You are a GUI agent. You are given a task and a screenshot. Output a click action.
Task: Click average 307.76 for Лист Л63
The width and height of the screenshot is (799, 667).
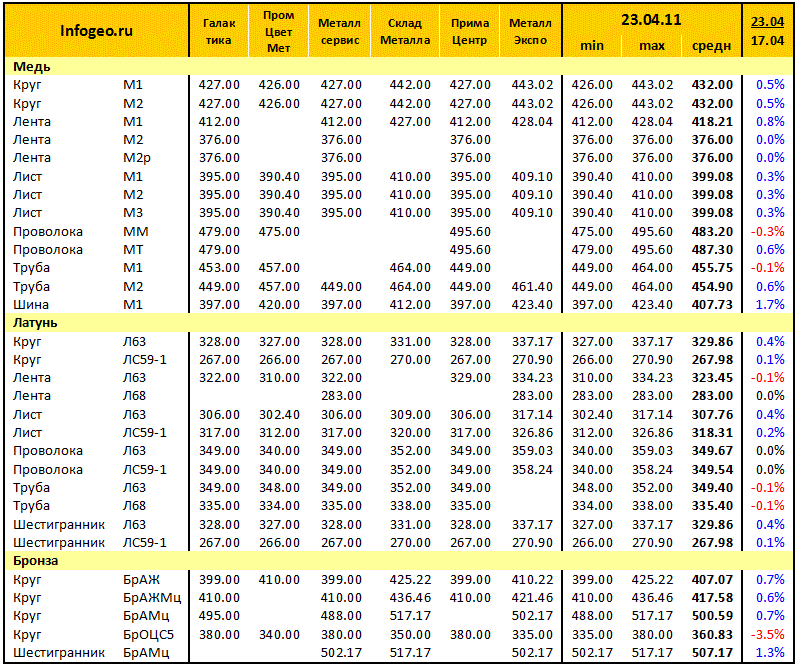tap(712, 415)
